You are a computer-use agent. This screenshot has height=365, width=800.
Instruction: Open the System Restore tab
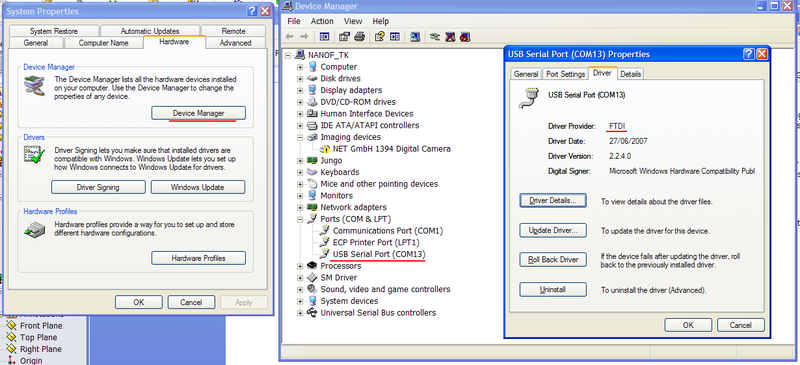pos(54,31)
